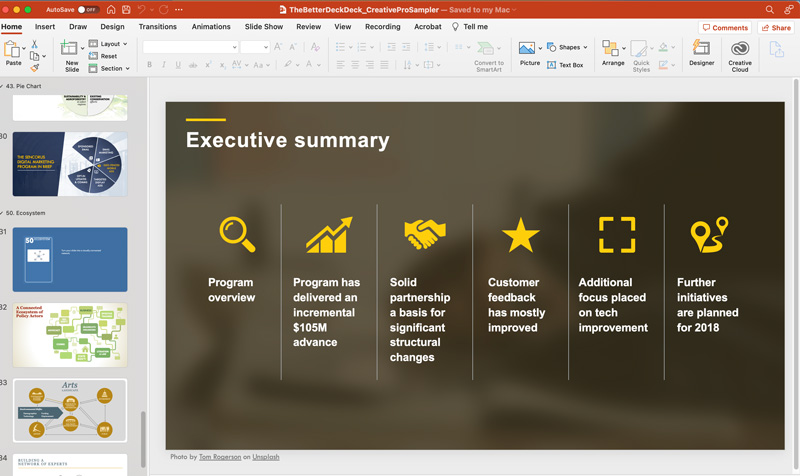Screen dimensions: 800x476
Task: Insert a Text Box
Action: click(x=565, y=65)
